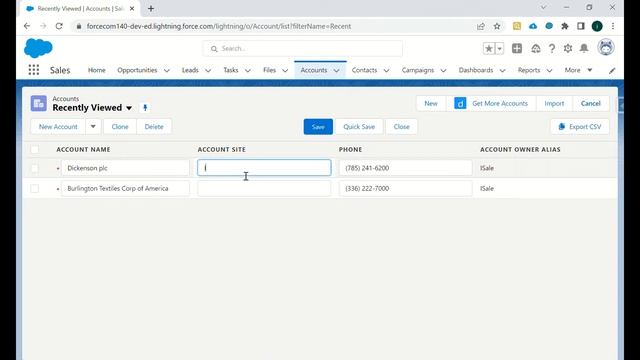Open the favorites list dropdown arrow

500,49
